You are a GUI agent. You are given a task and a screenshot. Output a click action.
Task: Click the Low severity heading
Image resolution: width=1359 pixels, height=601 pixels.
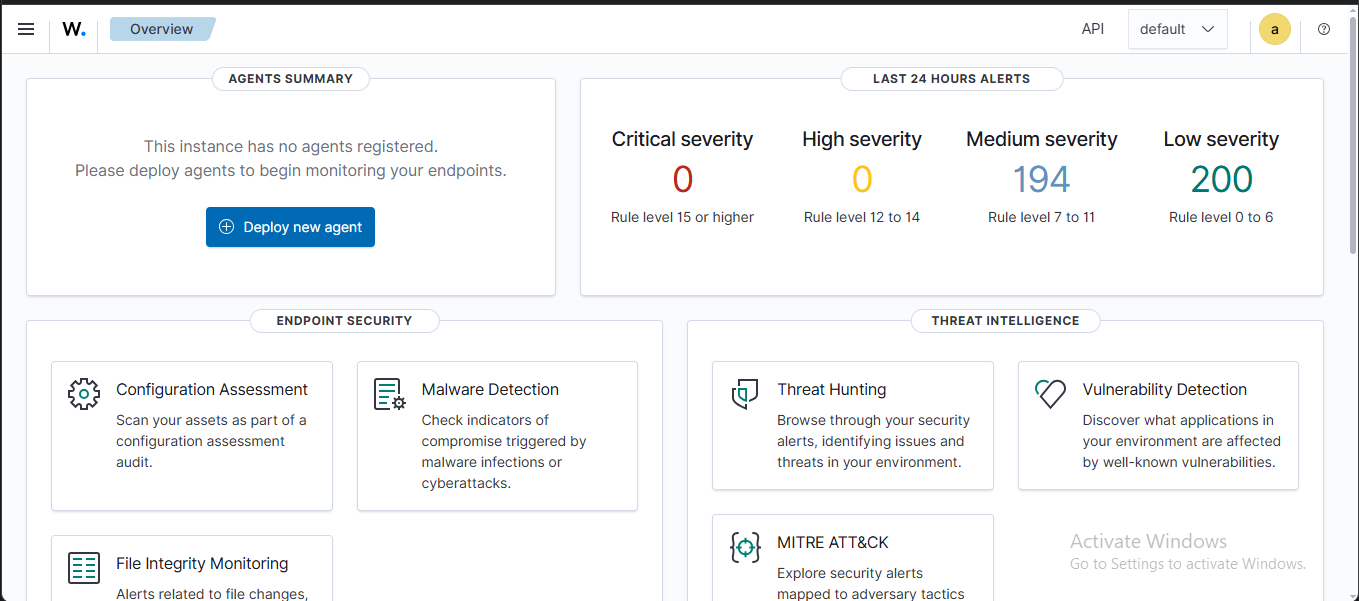pyautogui.click(x=1221, y=139)
